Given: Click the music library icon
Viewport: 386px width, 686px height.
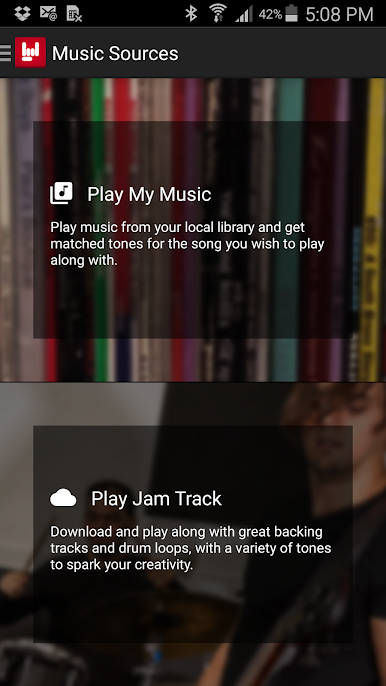Looking at the screenshot, I should (61, 194).
